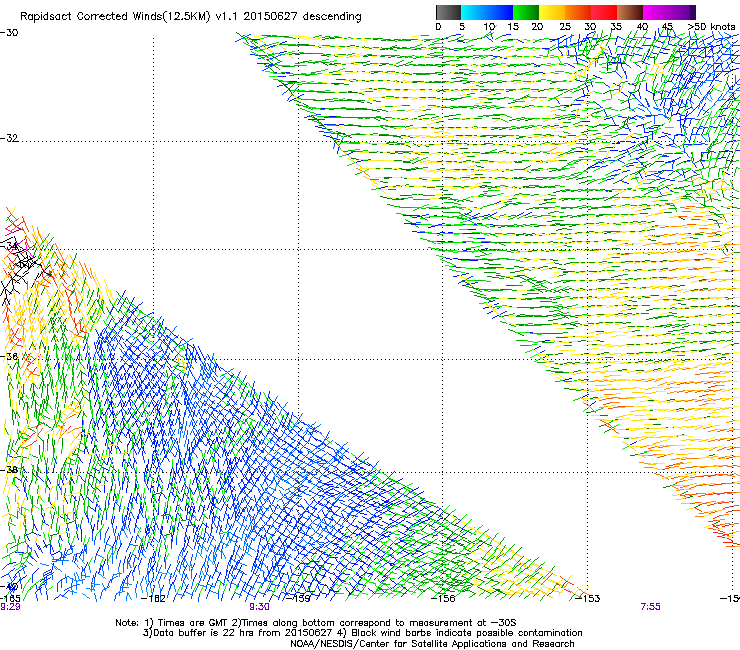Click the blue 10-15 knots legend swatch
This screenshot has height=650, width=740.
pyautogui.click(x=500, y=12)
